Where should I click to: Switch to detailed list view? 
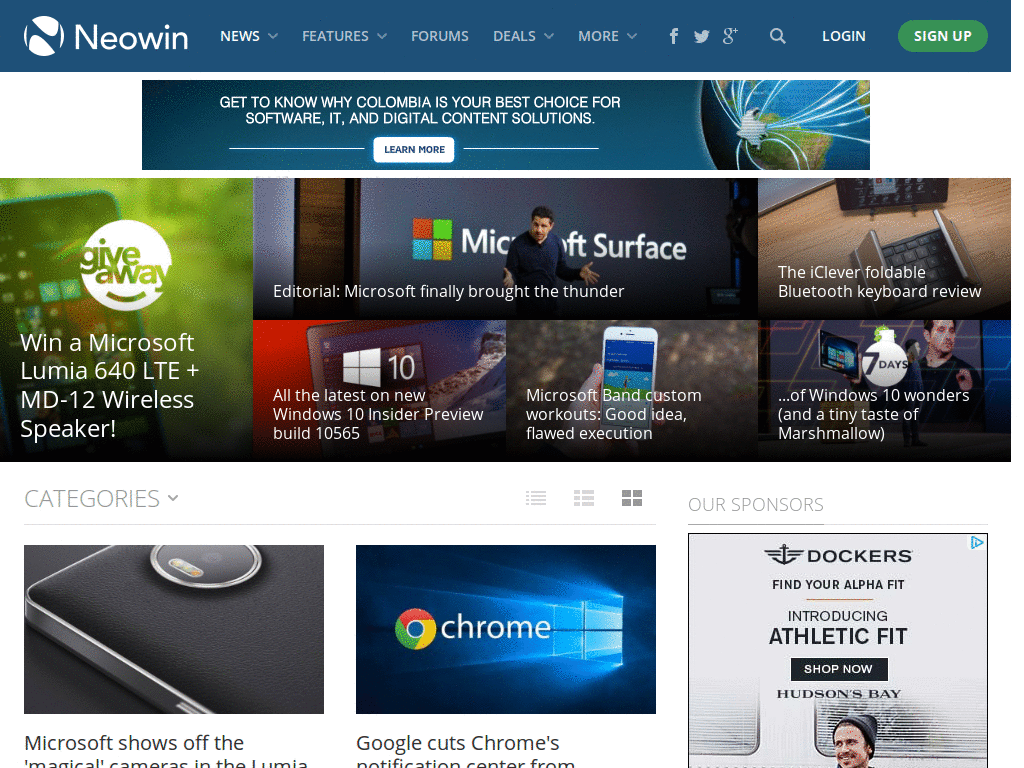584,498
